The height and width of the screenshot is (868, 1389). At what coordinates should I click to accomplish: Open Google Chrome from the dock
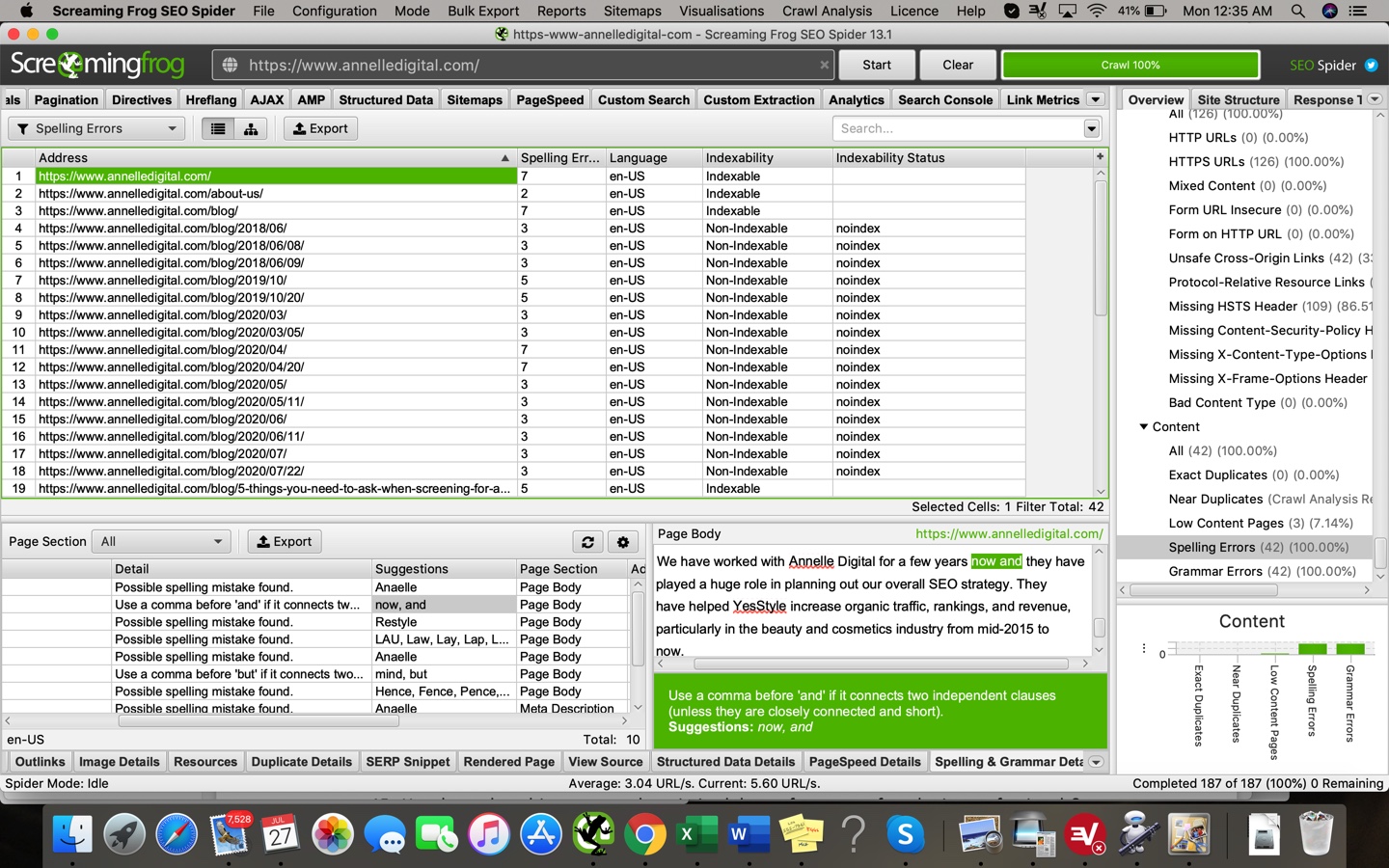pyautogui.click(x=644, y=834)
